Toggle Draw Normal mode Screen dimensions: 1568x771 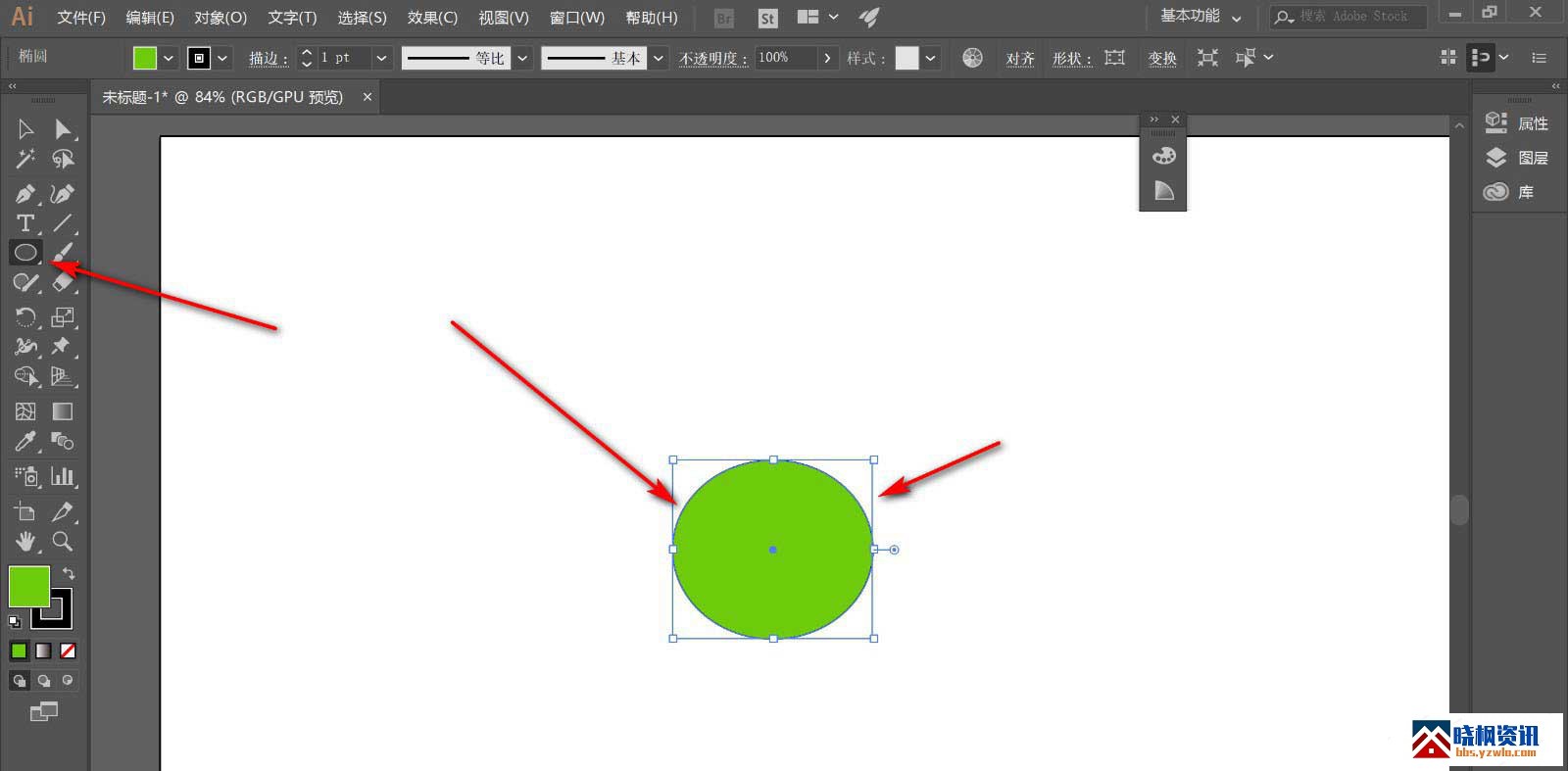click(x=20, y=681)
